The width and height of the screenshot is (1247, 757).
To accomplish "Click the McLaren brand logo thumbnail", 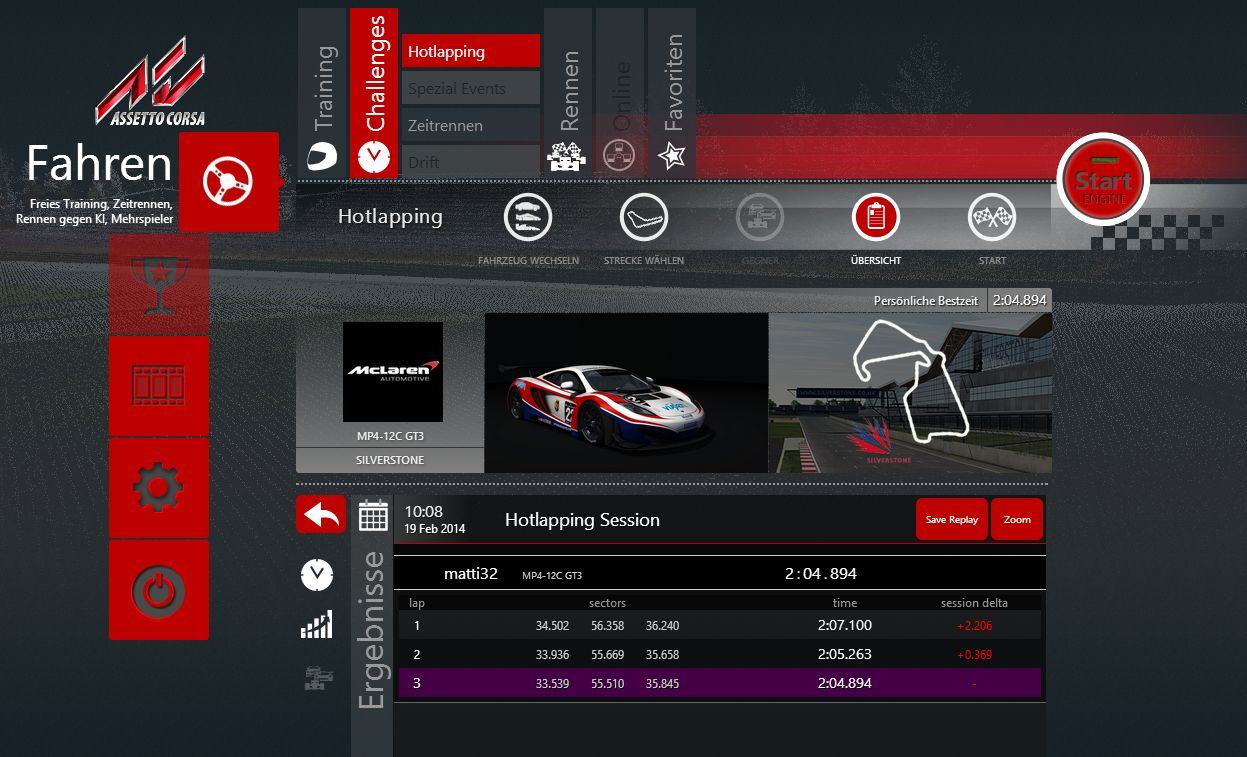I will [x=393, y=371].
